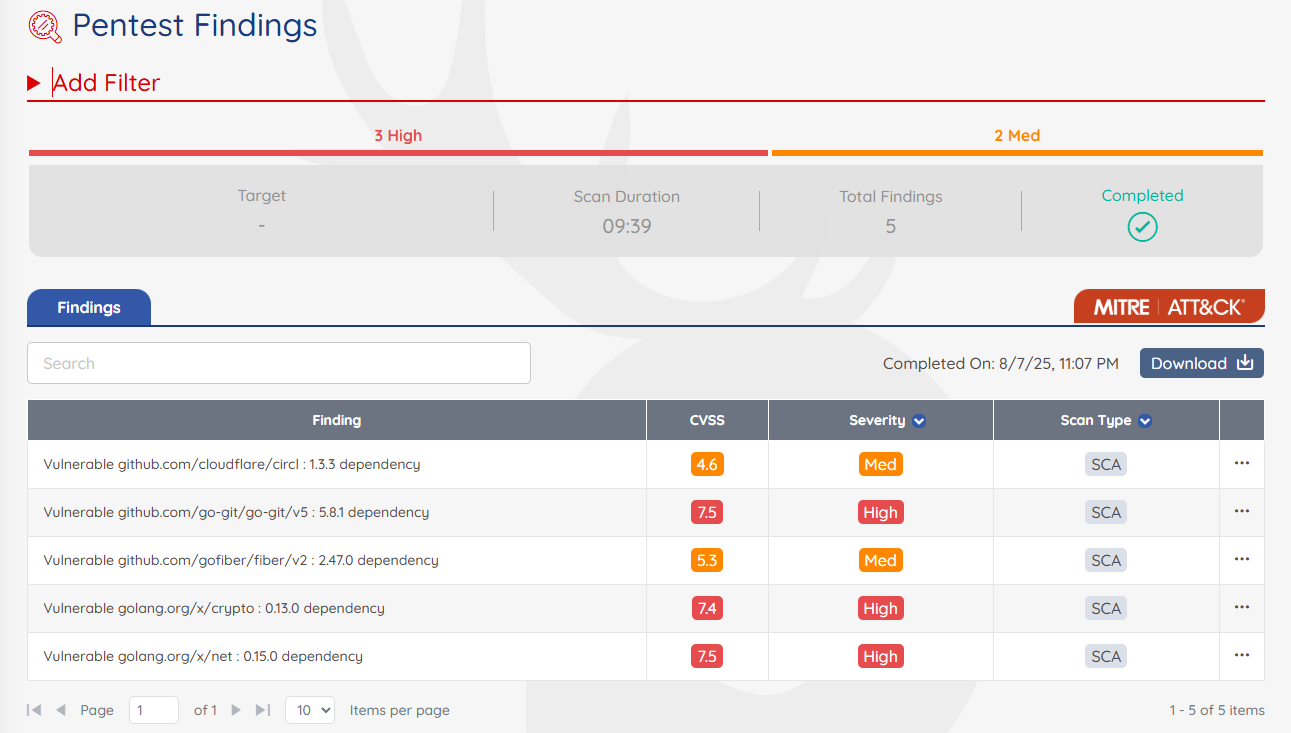Go to the next page
1291x733 pixels.
(x=236, y=710)
